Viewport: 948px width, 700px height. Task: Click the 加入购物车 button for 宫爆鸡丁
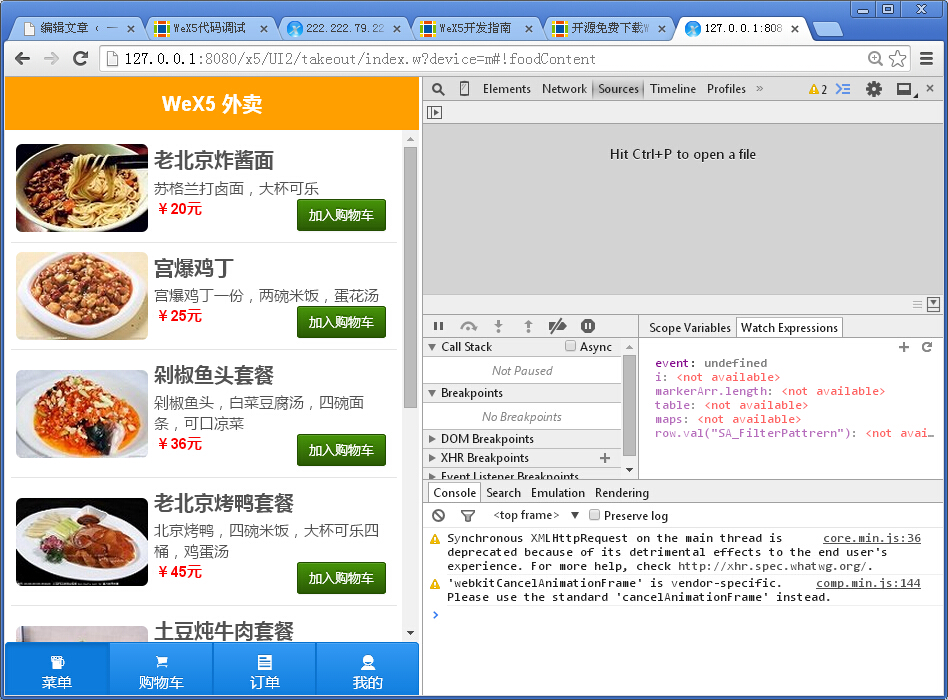click(x=341, y=322)
